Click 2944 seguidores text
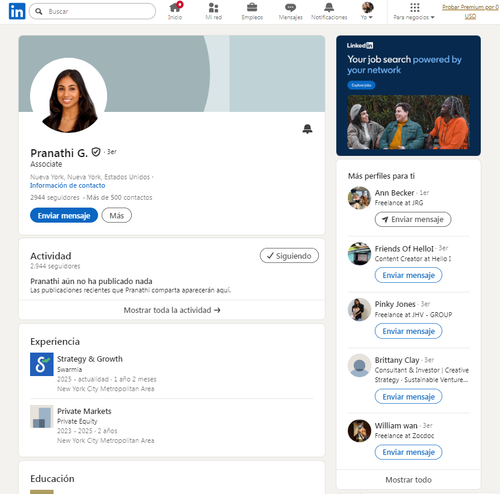 (x=55, y=197)
